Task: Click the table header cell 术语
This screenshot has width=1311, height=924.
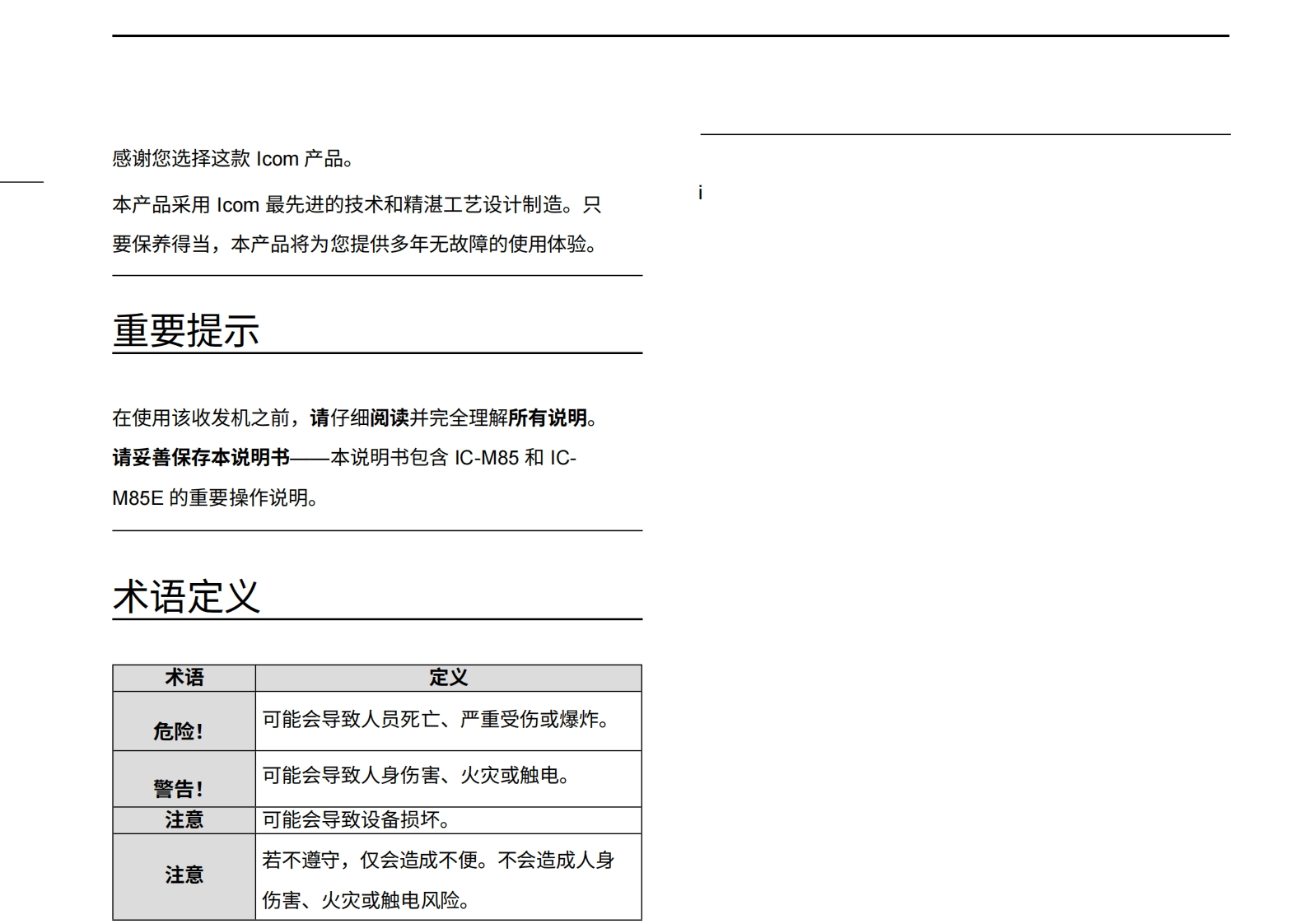Action: (x=184, y=678)
